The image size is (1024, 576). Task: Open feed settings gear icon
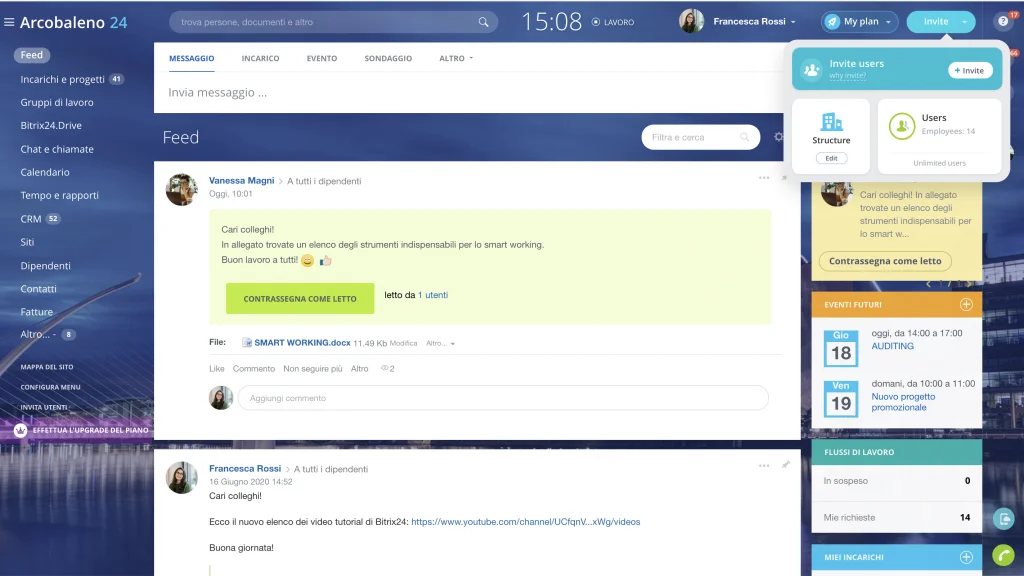778,137
